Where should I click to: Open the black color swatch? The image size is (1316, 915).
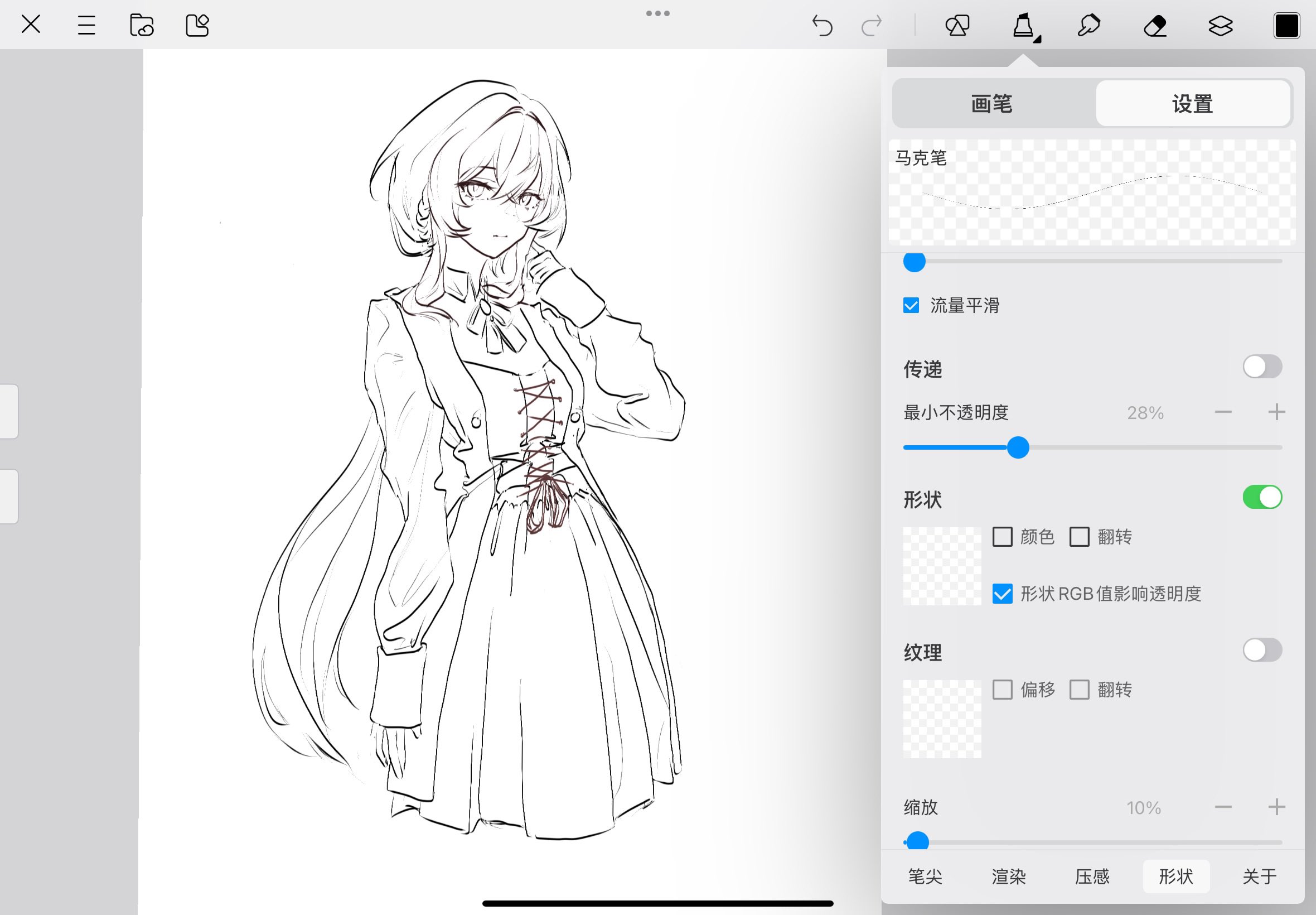point(1286,25)
